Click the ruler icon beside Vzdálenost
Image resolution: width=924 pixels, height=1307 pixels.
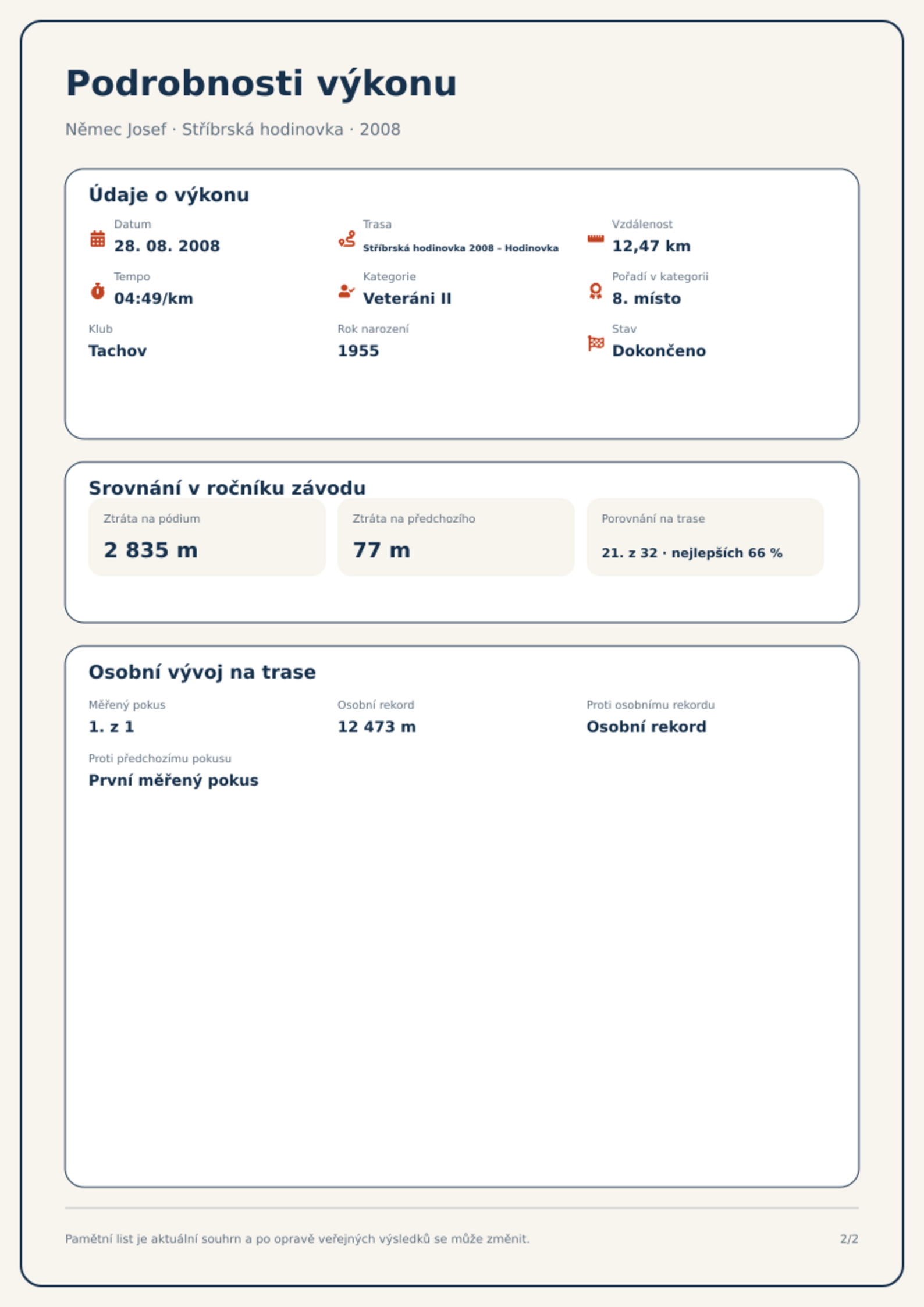[x=595, y=239]
